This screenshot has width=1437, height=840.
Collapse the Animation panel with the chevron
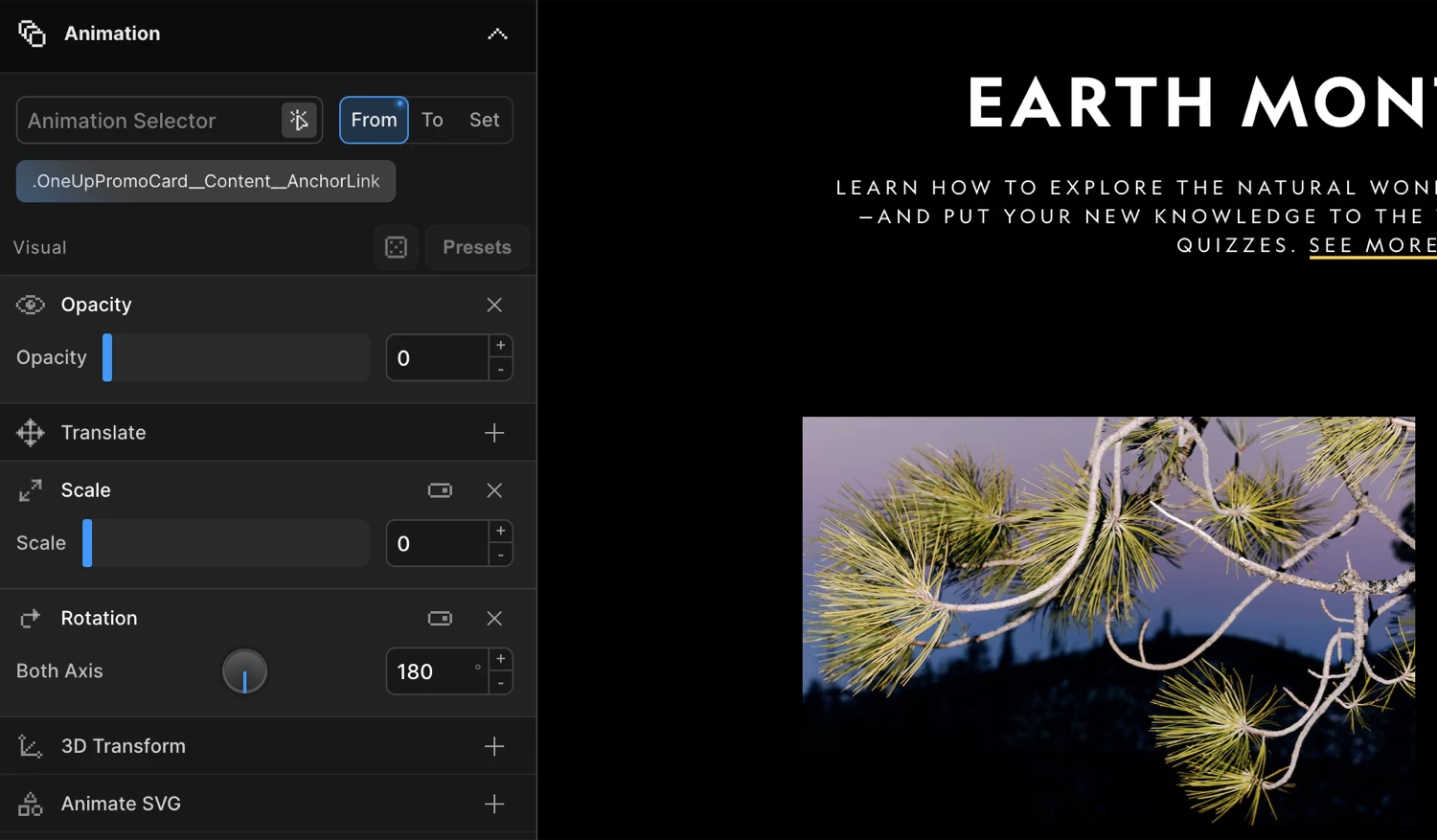pos(497,34)
